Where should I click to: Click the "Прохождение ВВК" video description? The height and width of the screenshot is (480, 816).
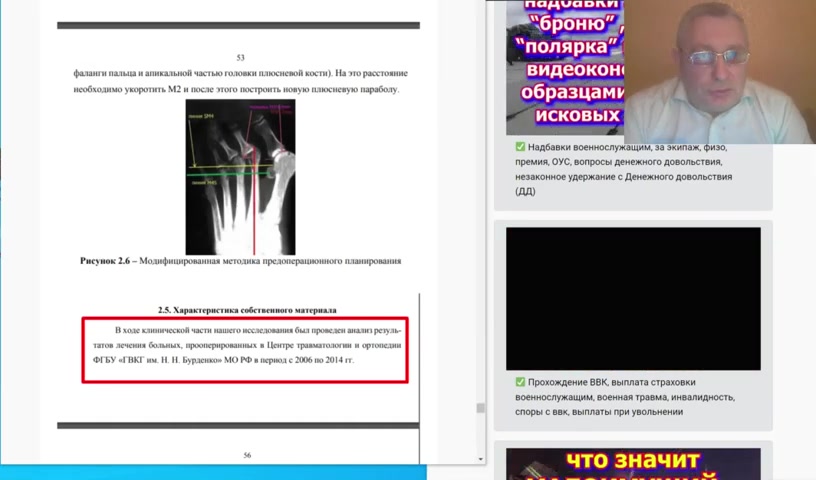point(624,397)
